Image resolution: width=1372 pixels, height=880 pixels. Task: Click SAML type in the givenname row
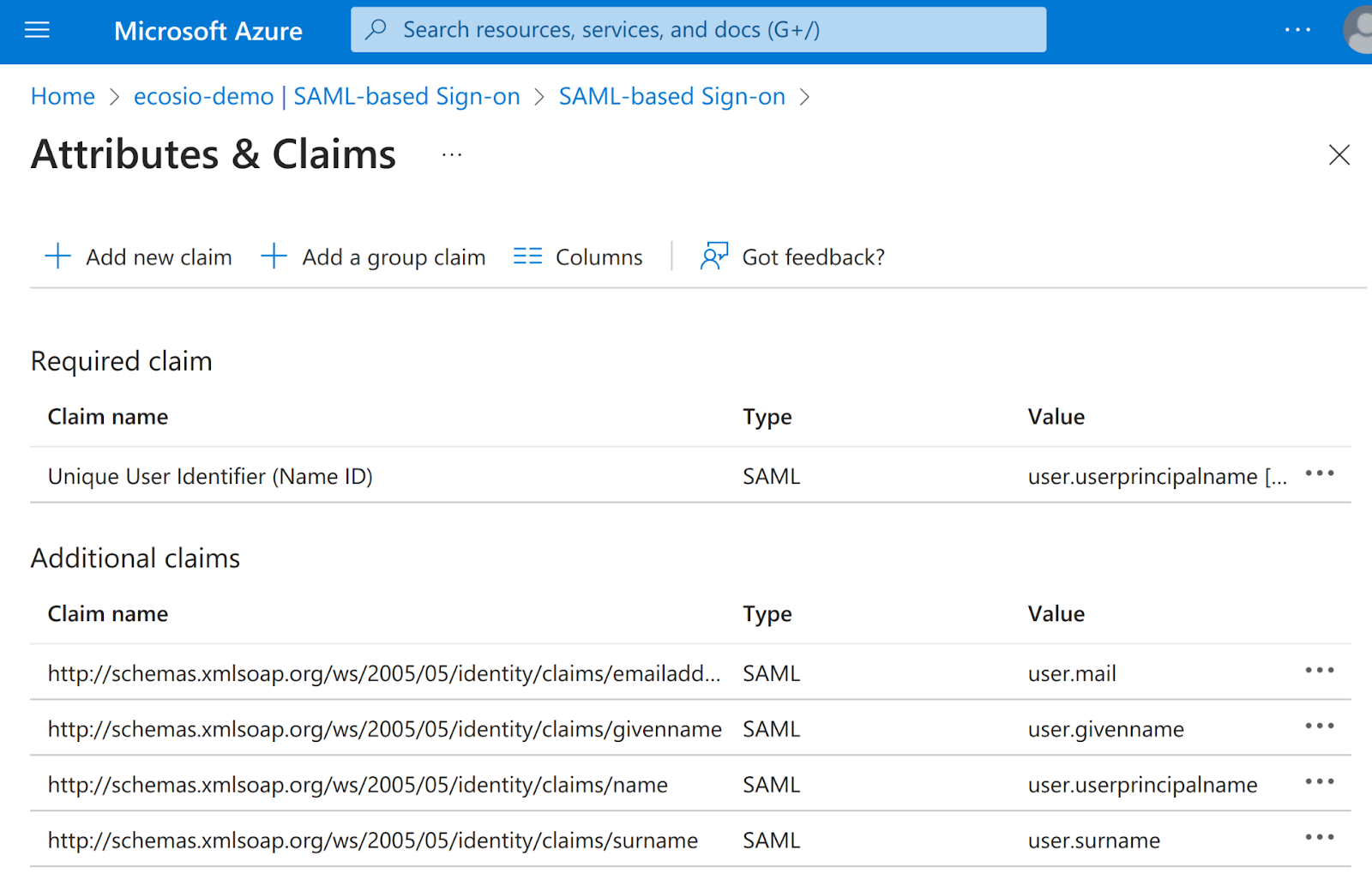[x=772, y=730]
